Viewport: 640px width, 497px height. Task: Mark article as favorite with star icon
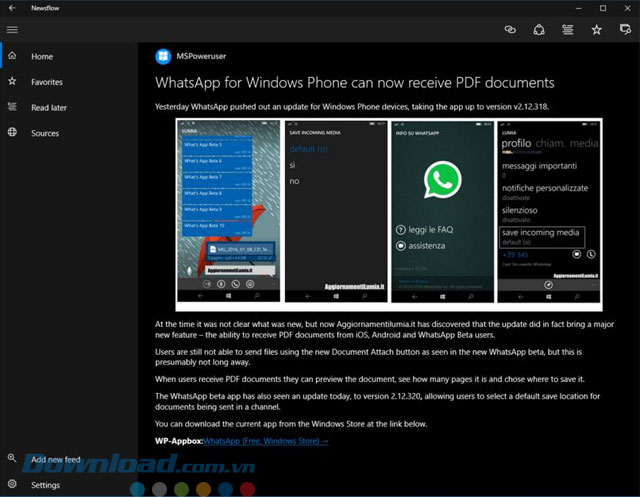click(596, 29)
